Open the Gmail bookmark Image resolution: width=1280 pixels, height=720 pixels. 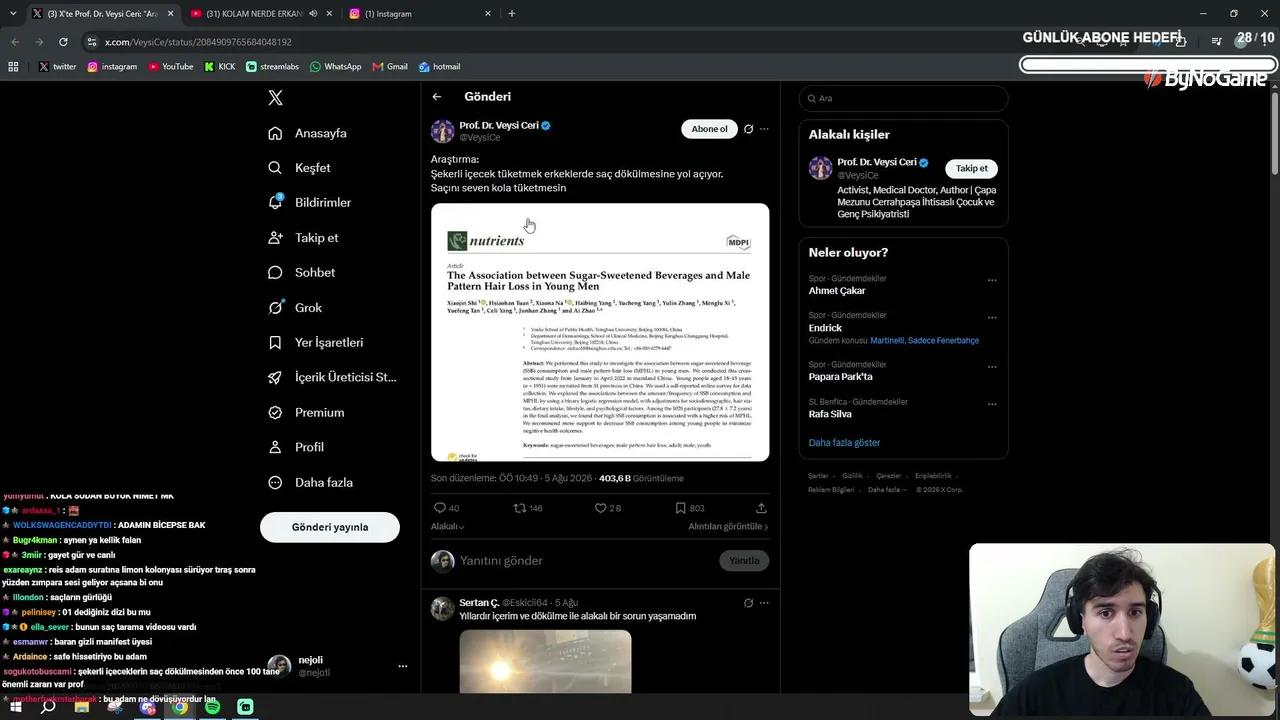point(390,67)
